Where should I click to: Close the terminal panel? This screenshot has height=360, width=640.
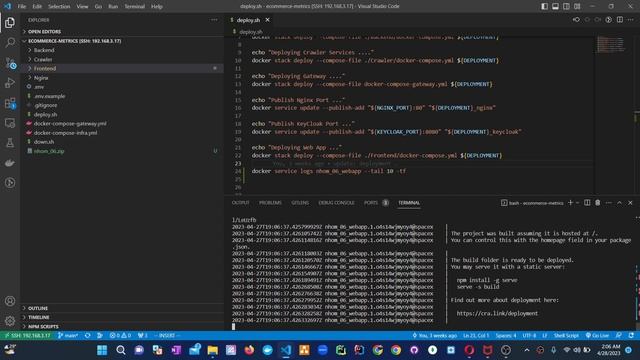coord(630,203)
